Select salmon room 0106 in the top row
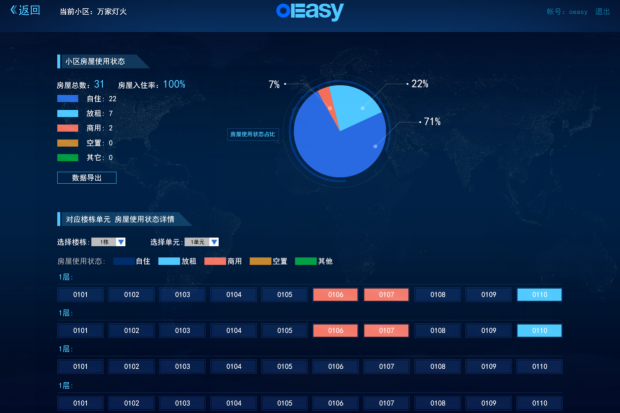The image size is (620, 413). (335, 295)
